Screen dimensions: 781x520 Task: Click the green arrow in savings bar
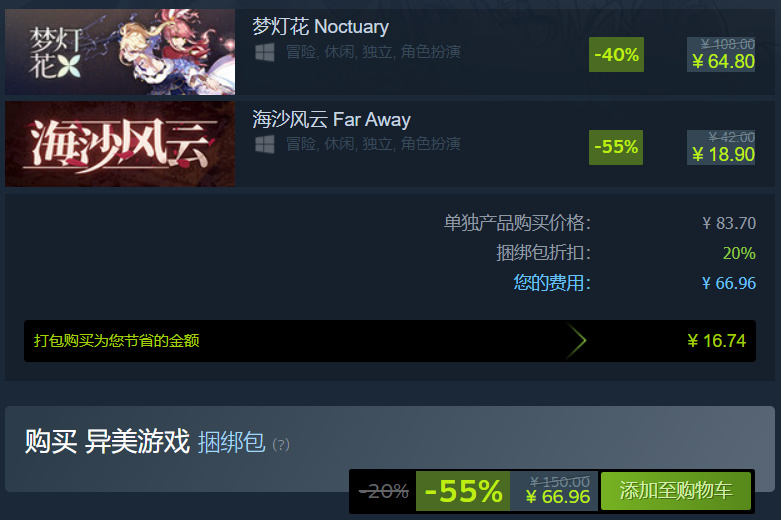tap(576, 341)
